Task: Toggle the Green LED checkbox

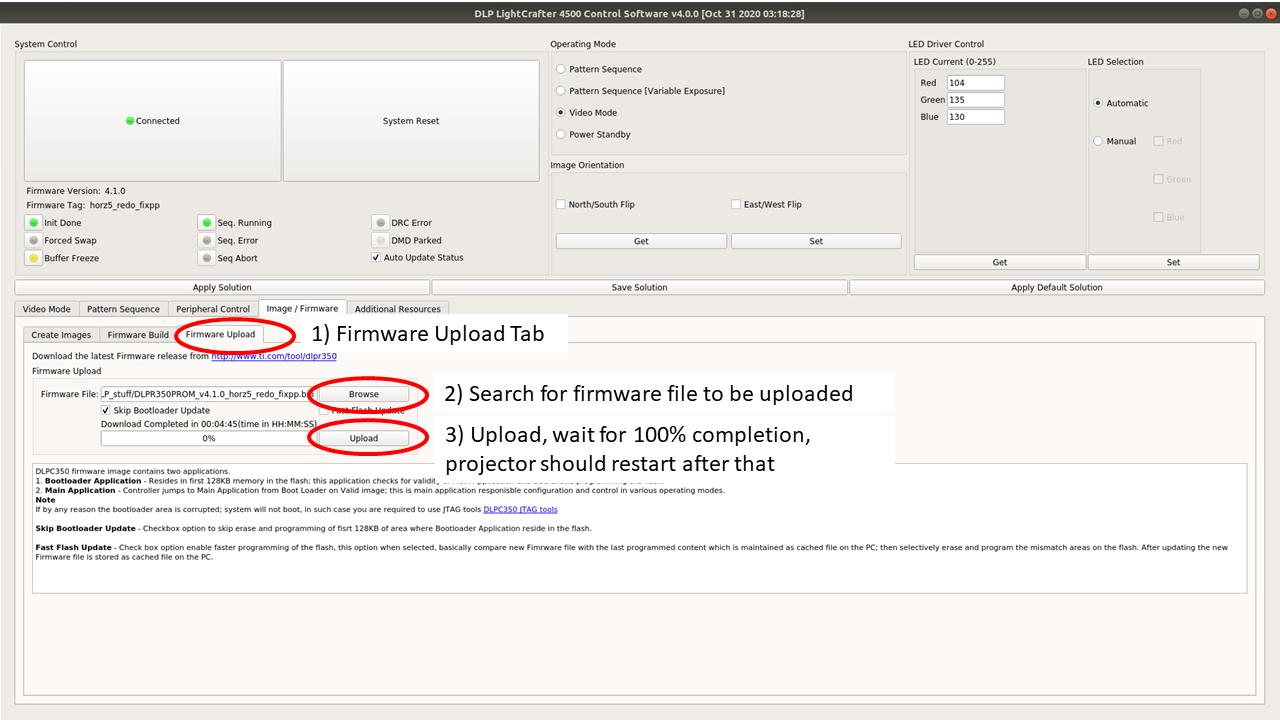Action: pyautogui.click(x=1158, y=179)
